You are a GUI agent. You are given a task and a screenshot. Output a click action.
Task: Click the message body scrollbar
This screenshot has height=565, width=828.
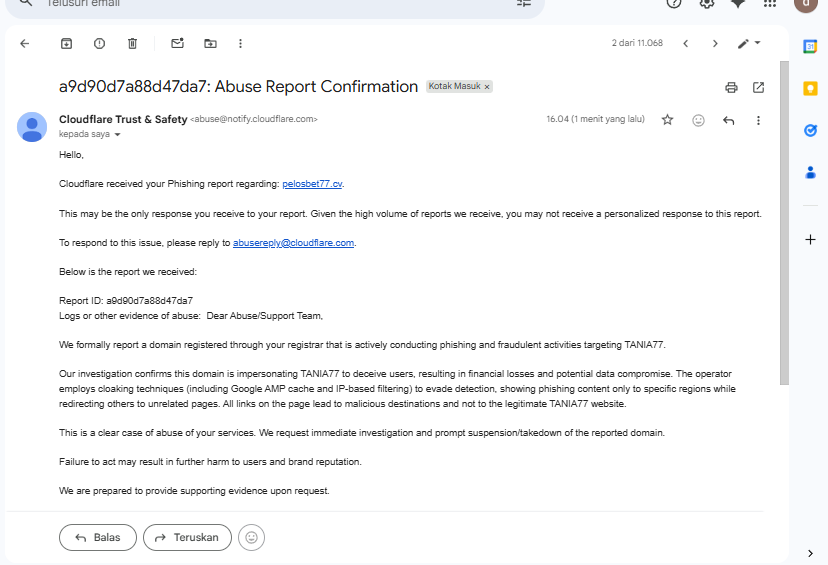tap(784, 223)
